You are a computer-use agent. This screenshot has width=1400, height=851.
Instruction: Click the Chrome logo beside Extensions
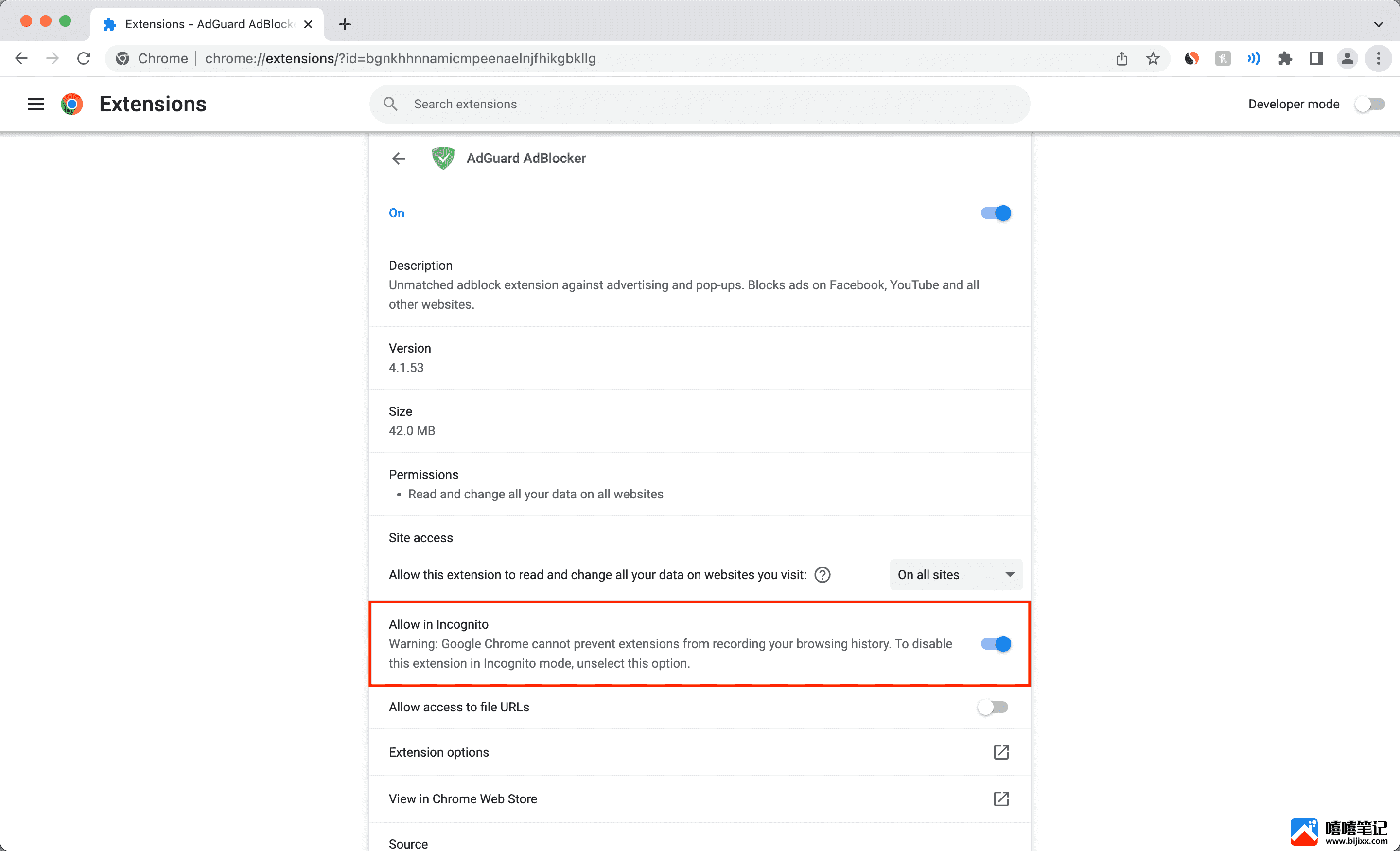(x=71, y=104)
